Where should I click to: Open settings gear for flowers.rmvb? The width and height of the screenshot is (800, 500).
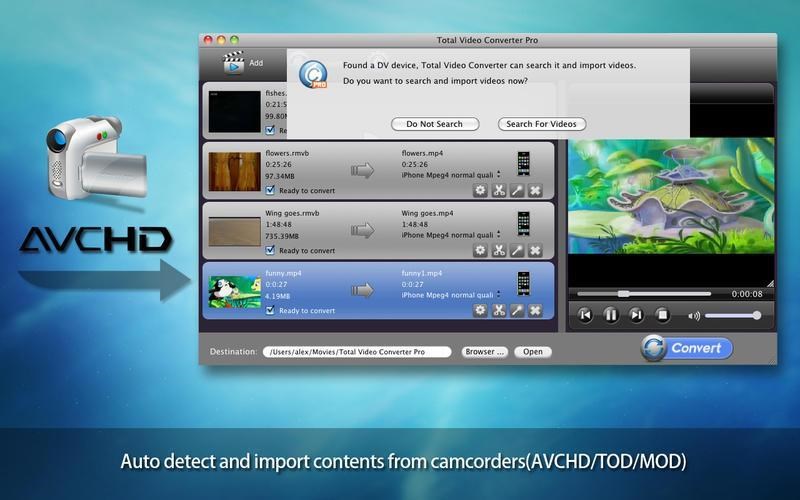pos(480,190)
